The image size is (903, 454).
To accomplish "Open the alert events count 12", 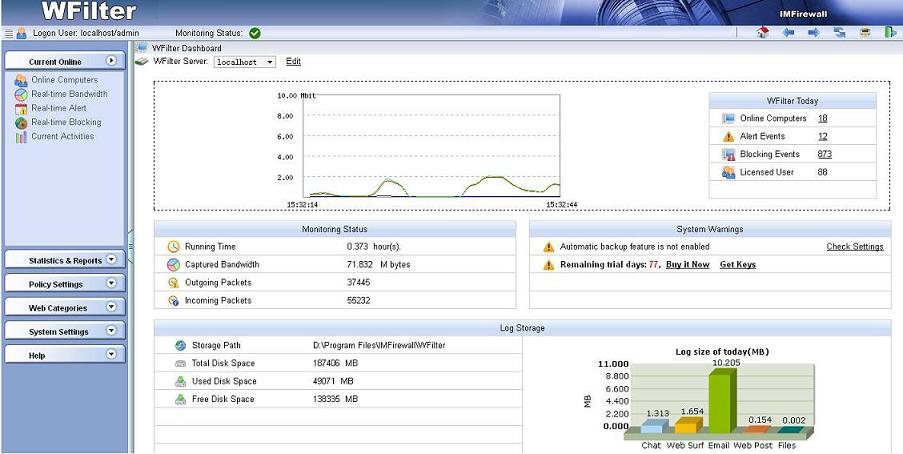I will 822,136.
